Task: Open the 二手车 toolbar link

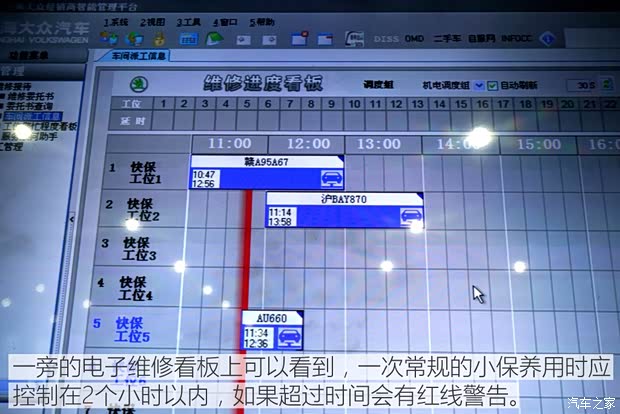Action: click(x=447, y=39)
